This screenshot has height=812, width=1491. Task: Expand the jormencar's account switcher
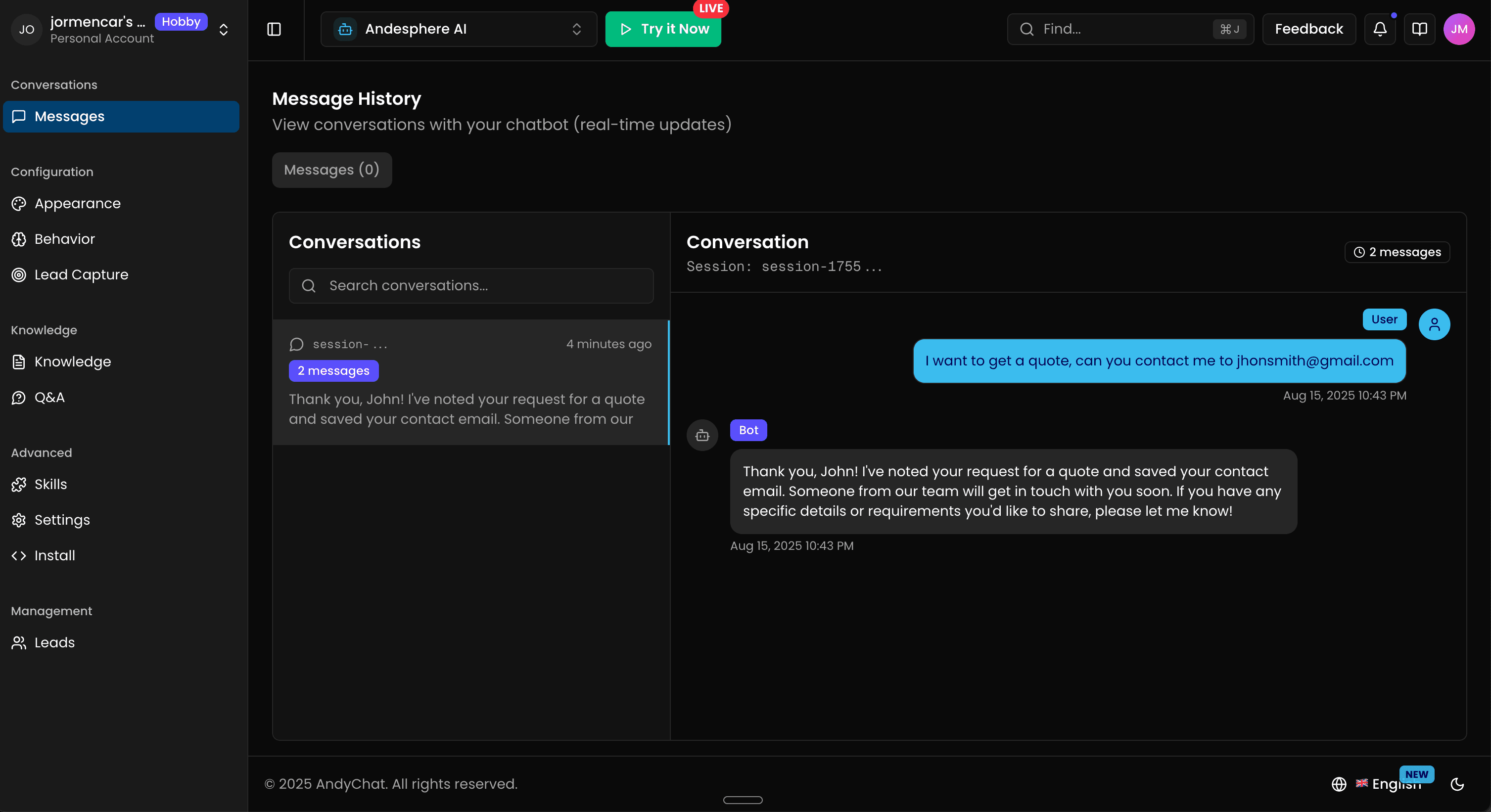[x=224, y=29]
